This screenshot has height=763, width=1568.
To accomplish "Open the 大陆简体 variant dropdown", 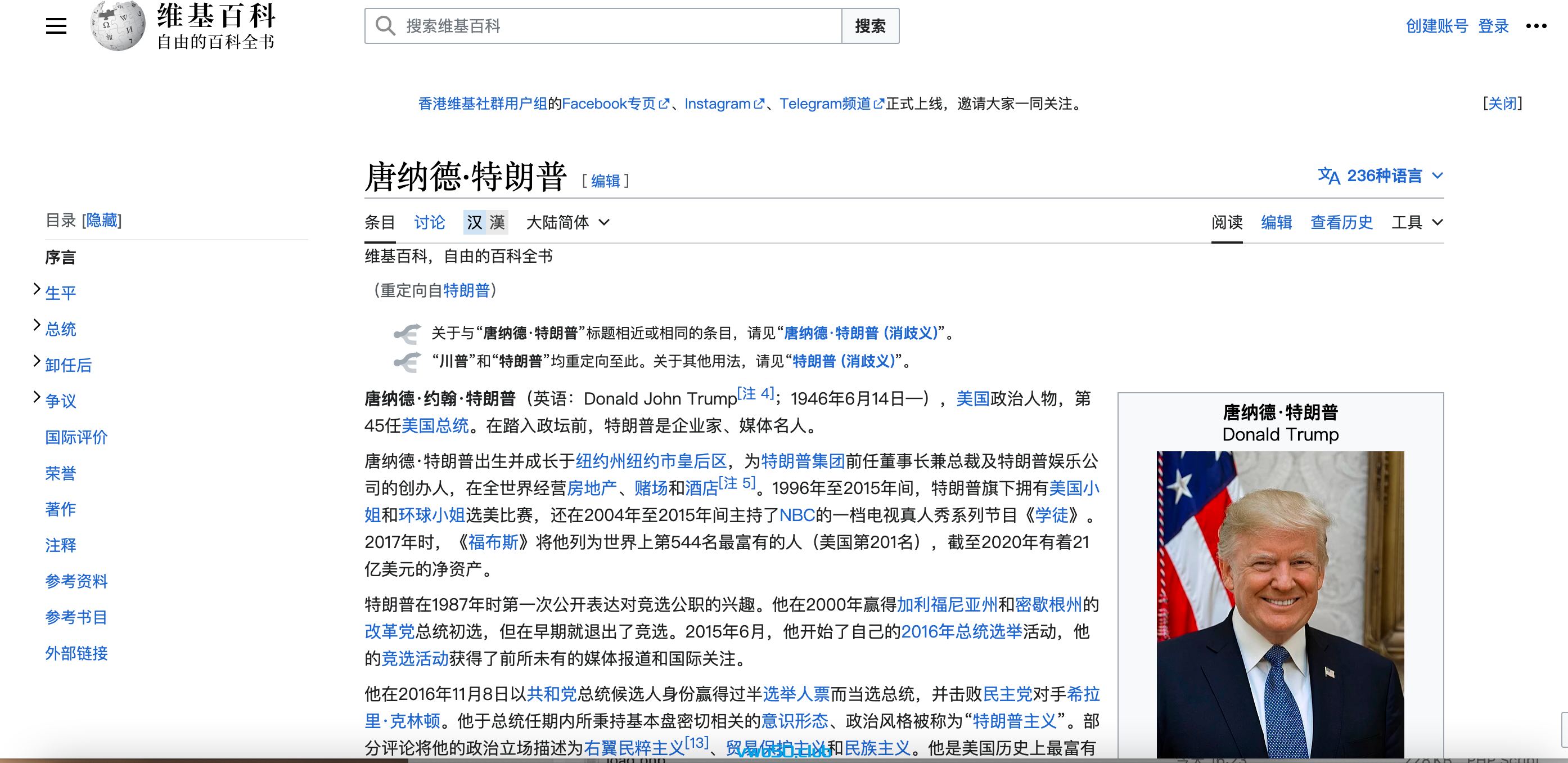I will (x=567, y=223).
